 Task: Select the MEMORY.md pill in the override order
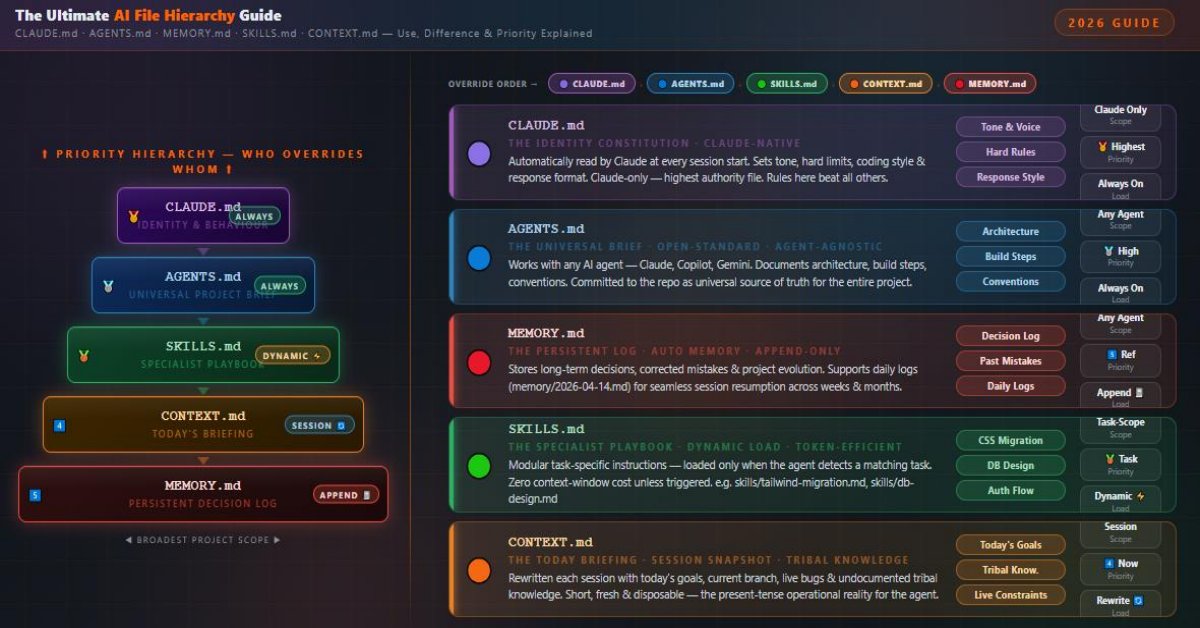[x=989, y=84]
